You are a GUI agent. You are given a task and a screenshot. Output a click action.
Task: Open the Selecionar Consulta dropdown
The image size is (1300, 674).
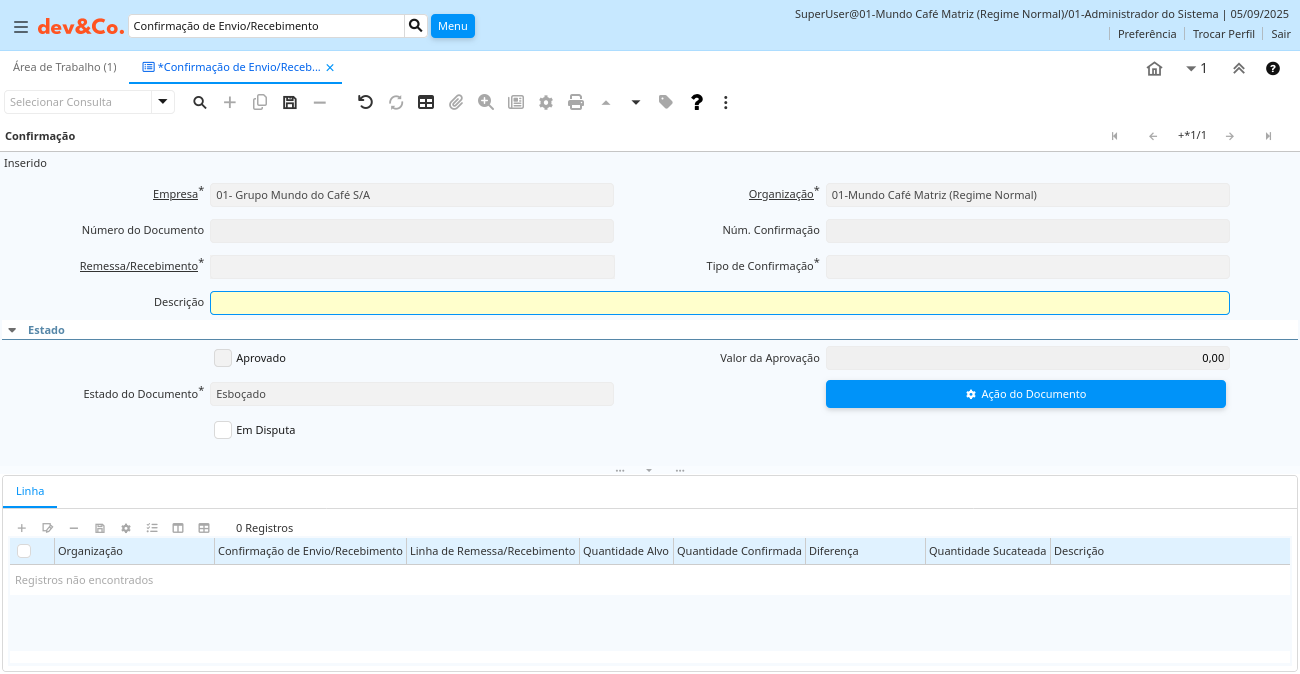[163, 102]
